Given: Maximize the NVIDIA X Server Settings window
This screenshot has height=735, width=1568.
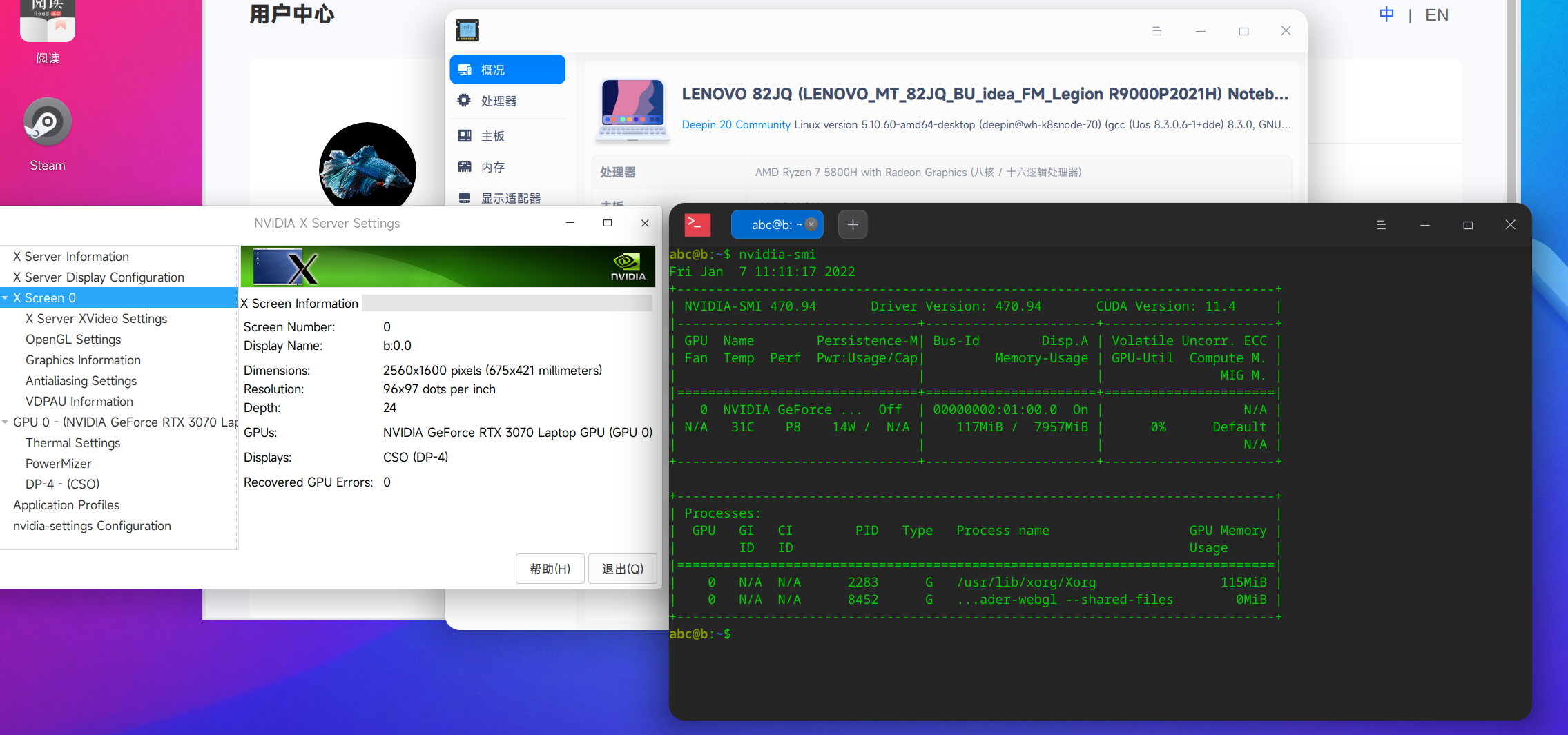Looking at the screenshot, I should [x=608, y=223].
